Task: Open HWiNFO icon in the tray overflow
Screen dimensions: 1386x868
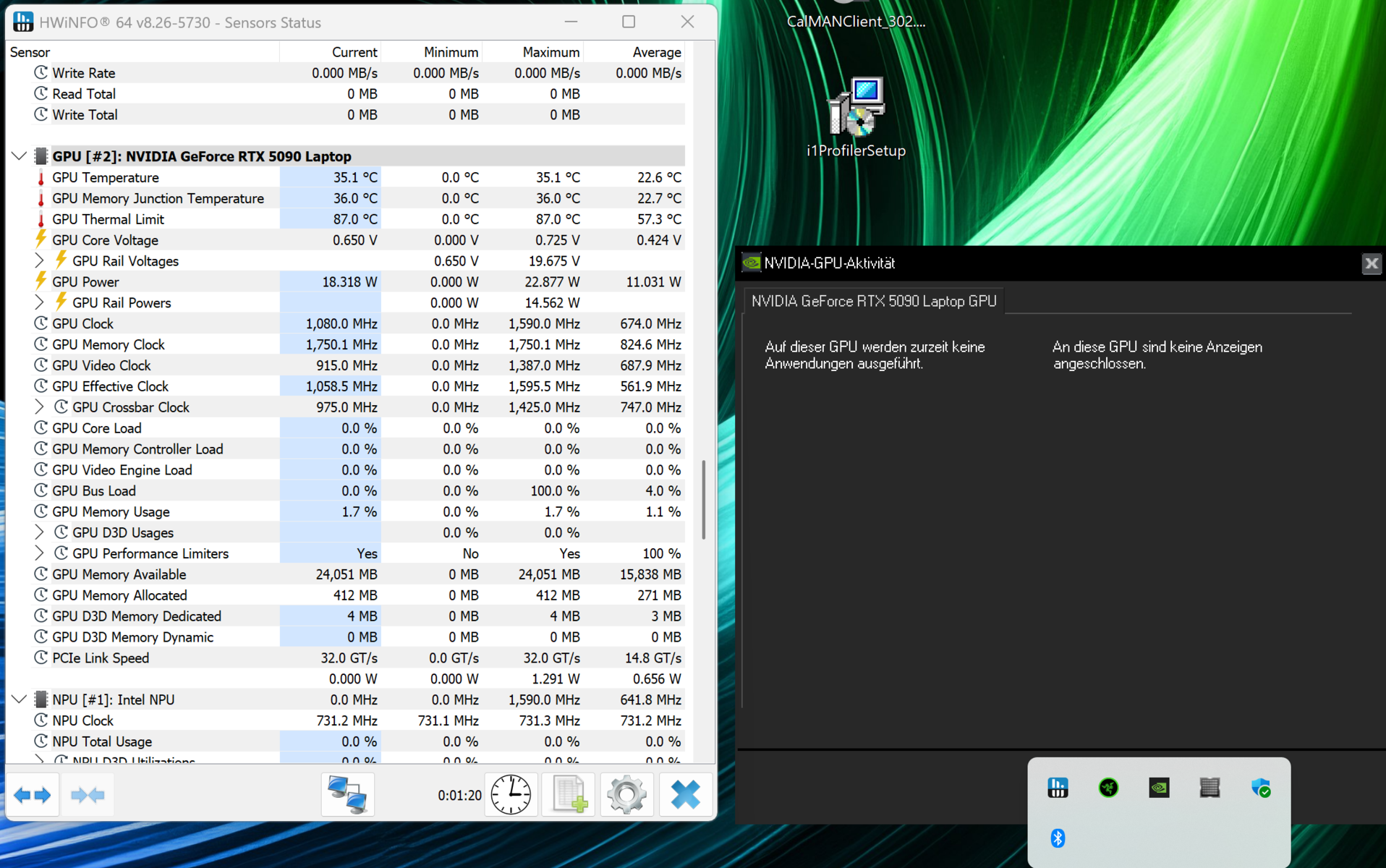Action: click(1058, 788)
